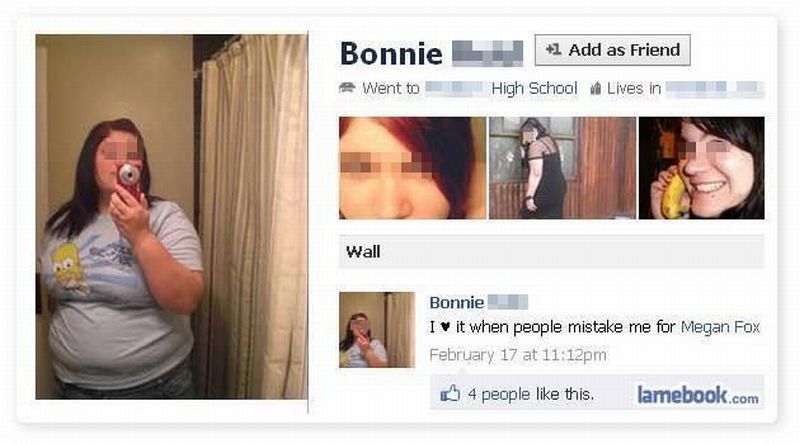
Task: Click the small avatar beside the wall post
Action: [377, 330]
